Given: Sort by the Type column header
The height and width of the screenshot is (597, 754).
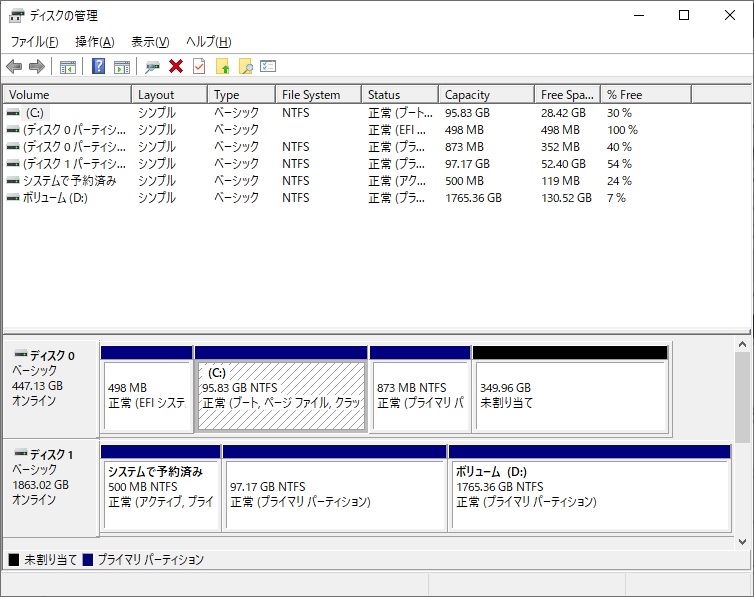Looking at the screenshot, I should pos(241,95).
